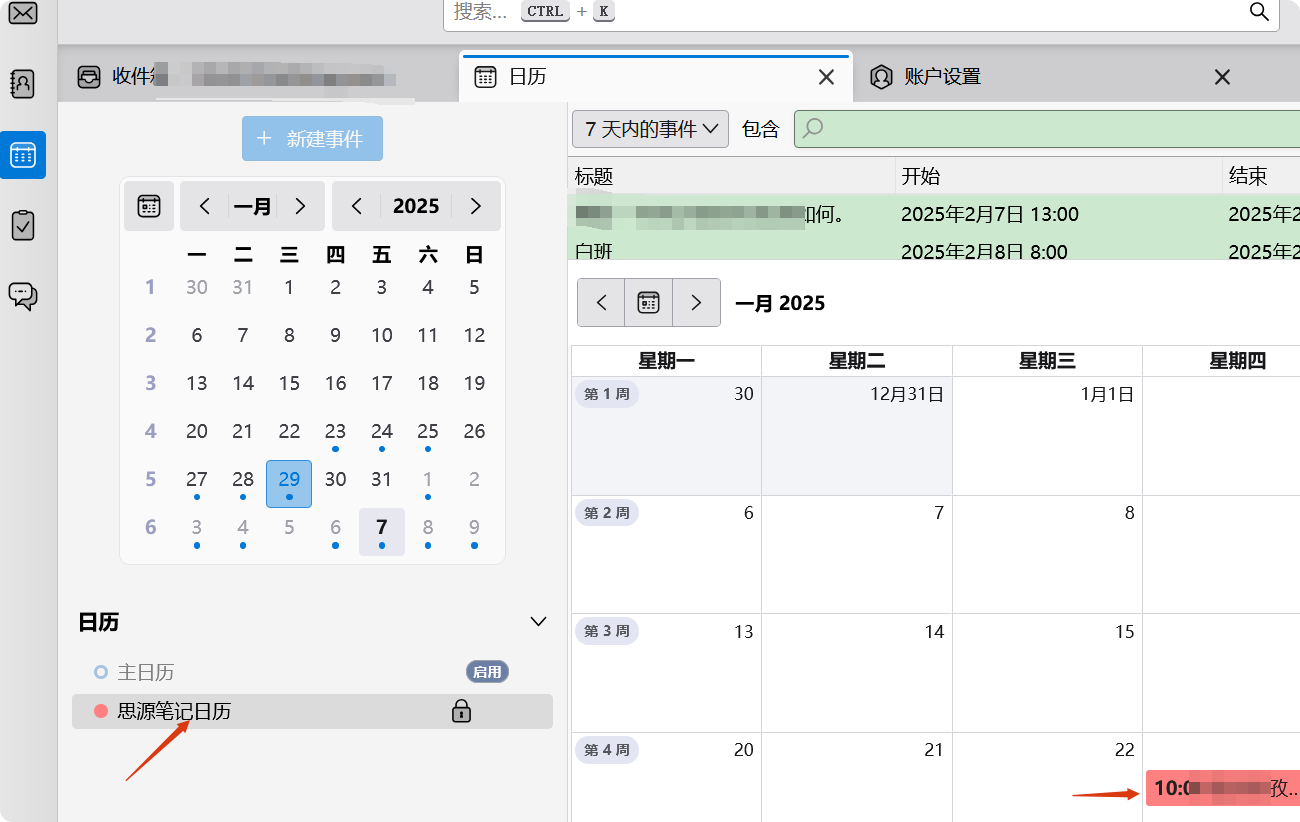Screen dimensions: 1300x822
Task: Click the calendar jump icon above the month grid
Action: tap(648, 302)
